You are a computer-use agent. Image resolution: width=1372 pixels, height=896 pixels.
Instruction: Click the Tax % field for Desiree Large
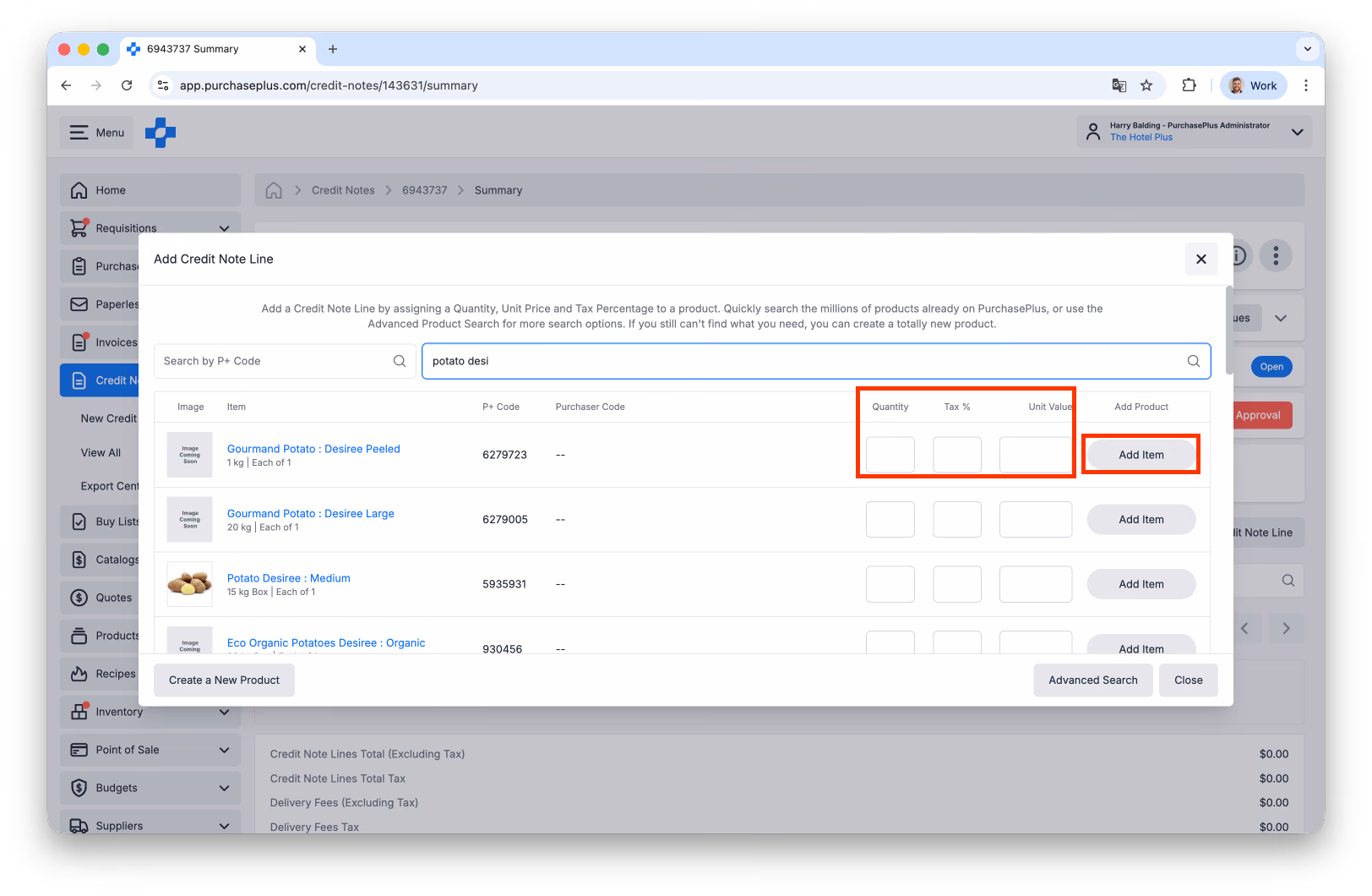(957, 519)
